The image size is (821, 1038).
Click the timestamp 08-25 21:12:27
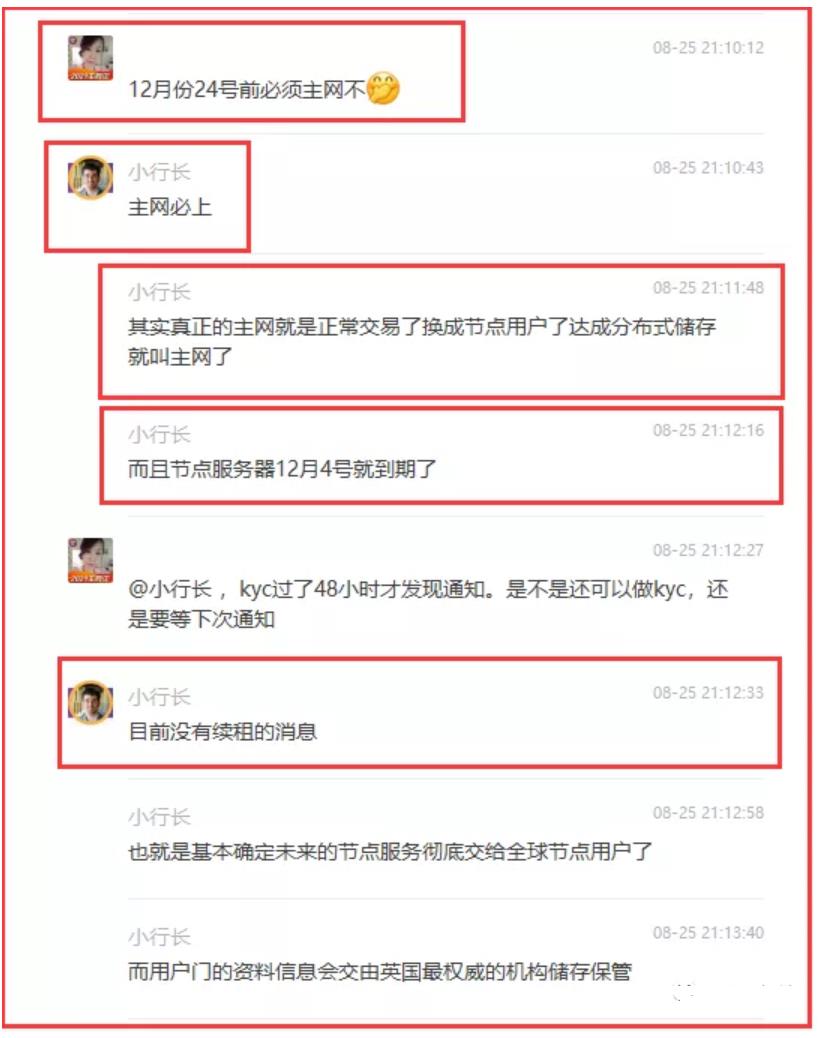pos(708,550)
